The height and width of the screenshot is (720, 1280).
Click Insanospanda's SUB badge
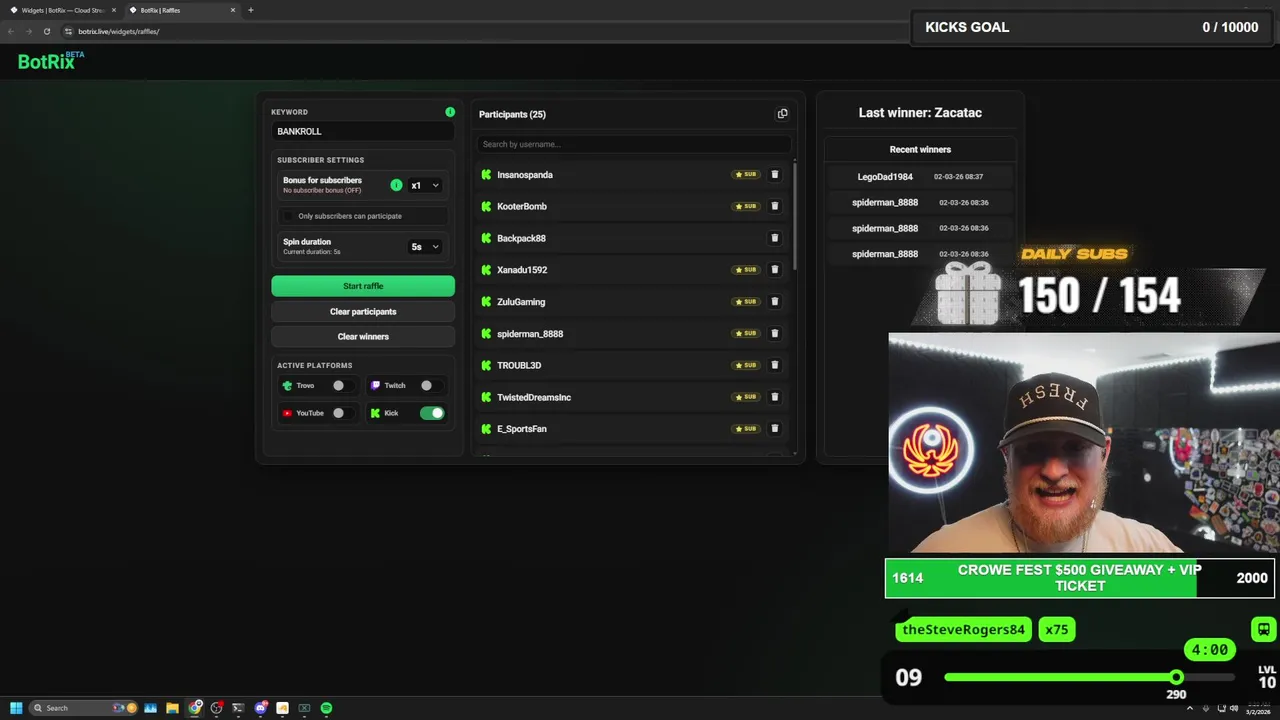[x=746, y=175]
